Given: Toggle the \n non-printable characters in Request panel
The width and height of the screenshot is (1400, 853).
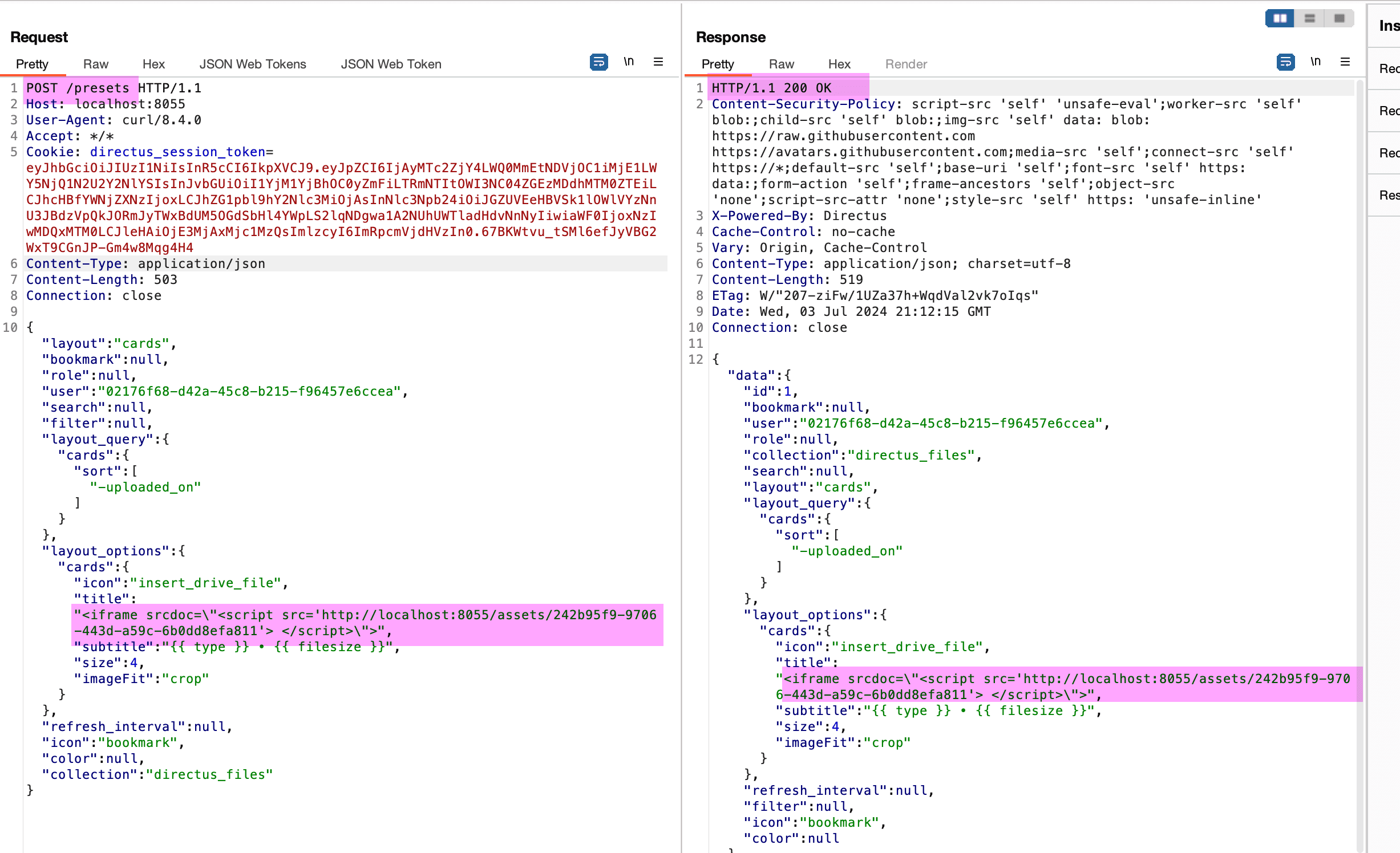Looking at the screenshot, I should coord(629,62).
